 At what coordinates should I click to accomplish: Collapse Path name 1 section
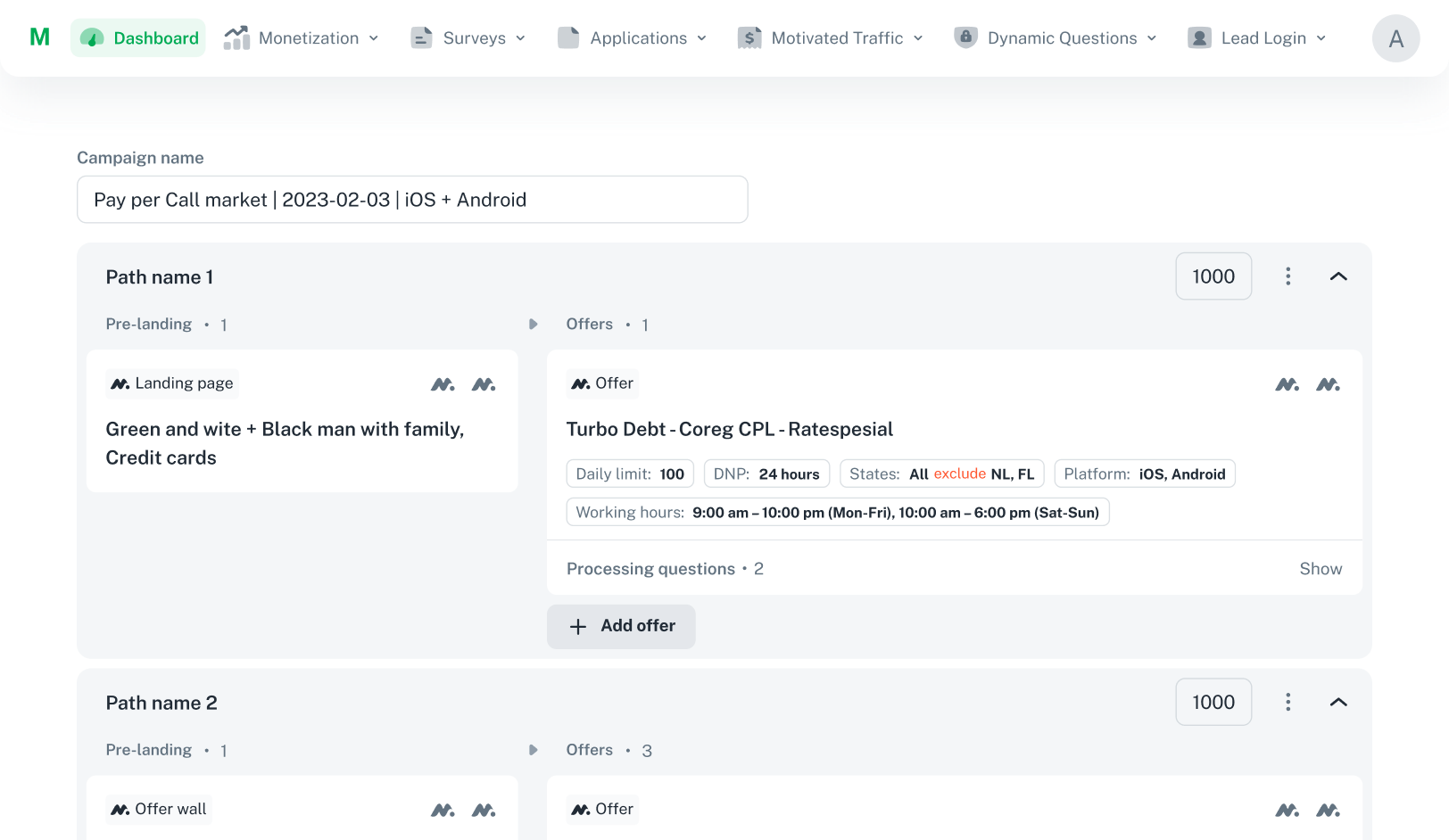click(x=1338, y=276)
